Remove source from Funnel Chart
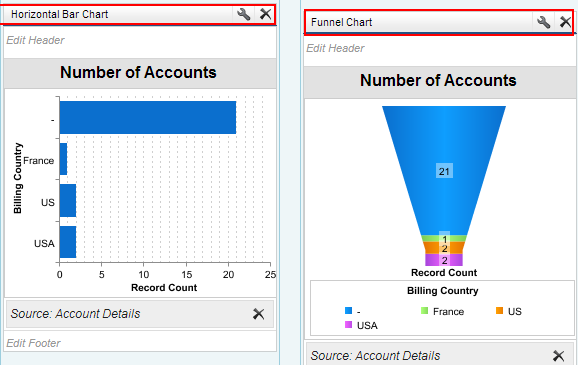 click(558, 355)
